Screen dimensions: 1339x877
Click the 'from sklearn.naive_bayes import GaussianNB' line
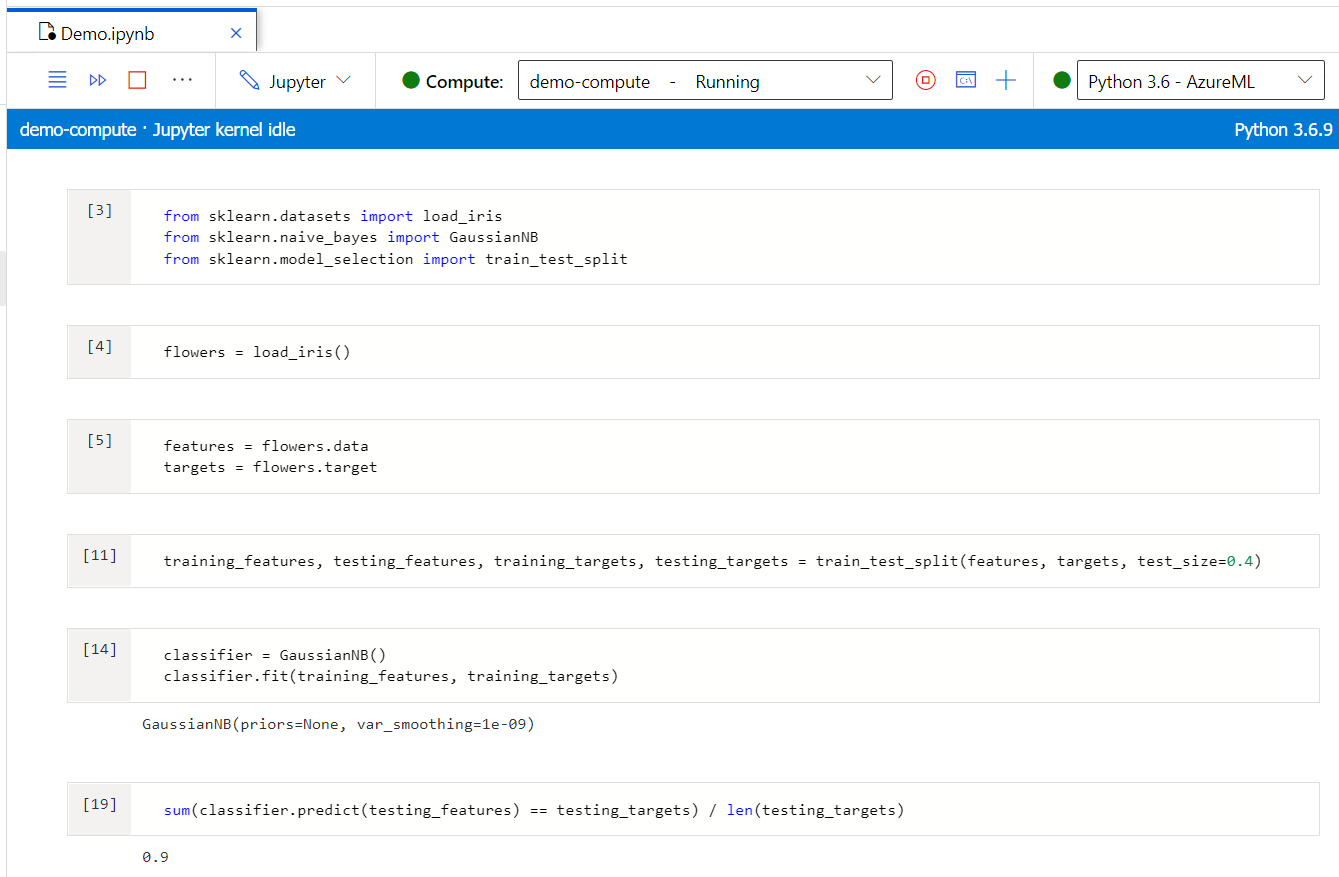point(351,237)
